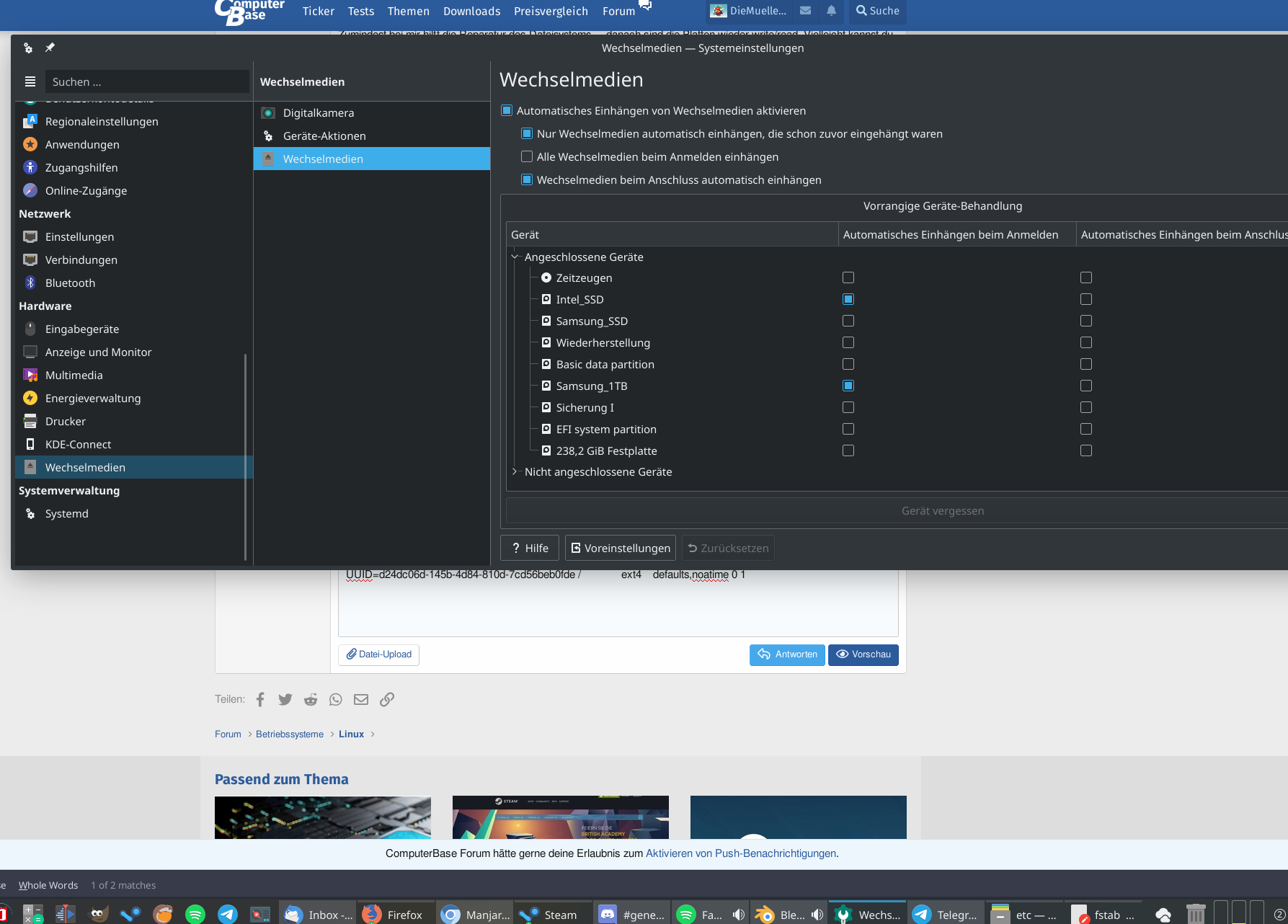Open Multimedia settings

click(x=74, y=375)
